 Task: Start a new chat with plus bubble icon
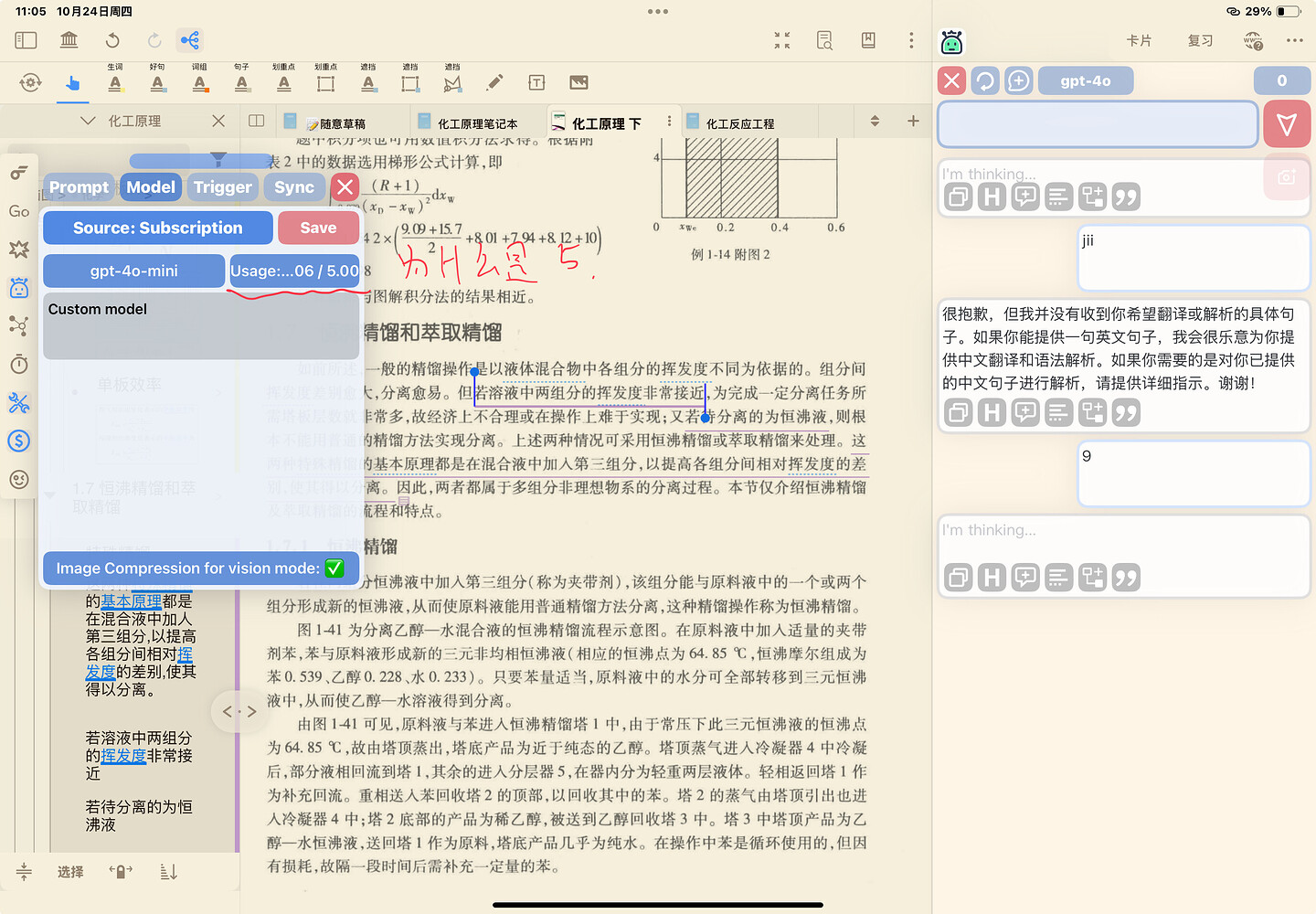click(1018, 80)
